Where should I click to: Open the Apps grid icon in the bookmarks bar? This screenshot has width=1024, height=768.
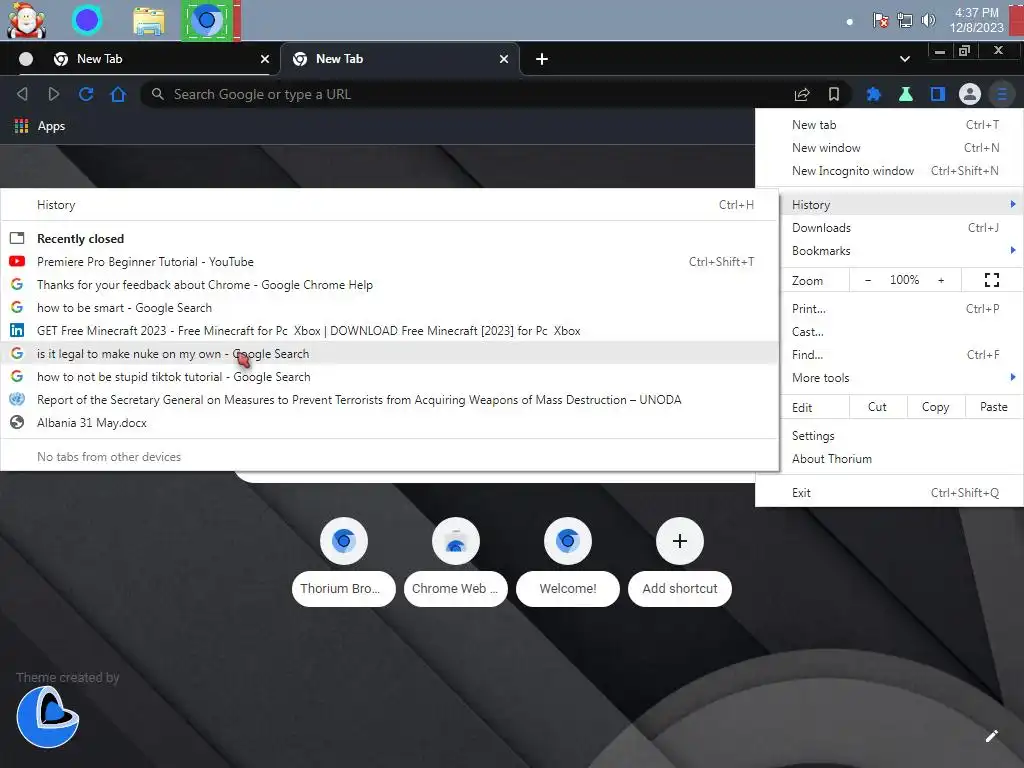click(x=22, y=126)
